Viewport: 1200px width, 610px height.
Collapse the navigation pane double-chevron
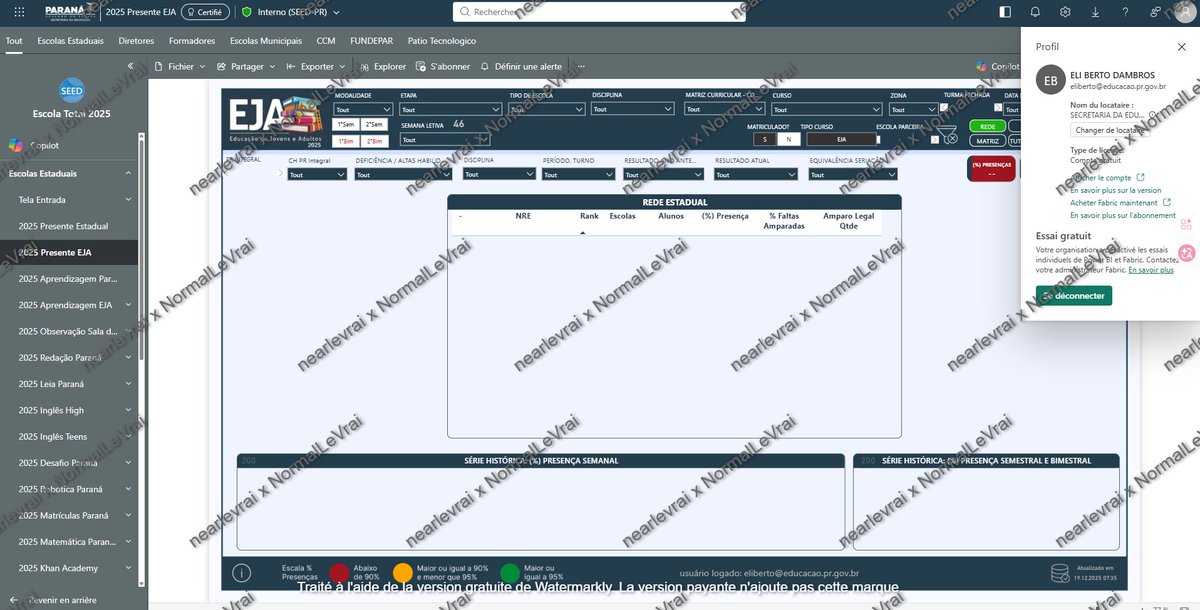(x=131, y=66)
